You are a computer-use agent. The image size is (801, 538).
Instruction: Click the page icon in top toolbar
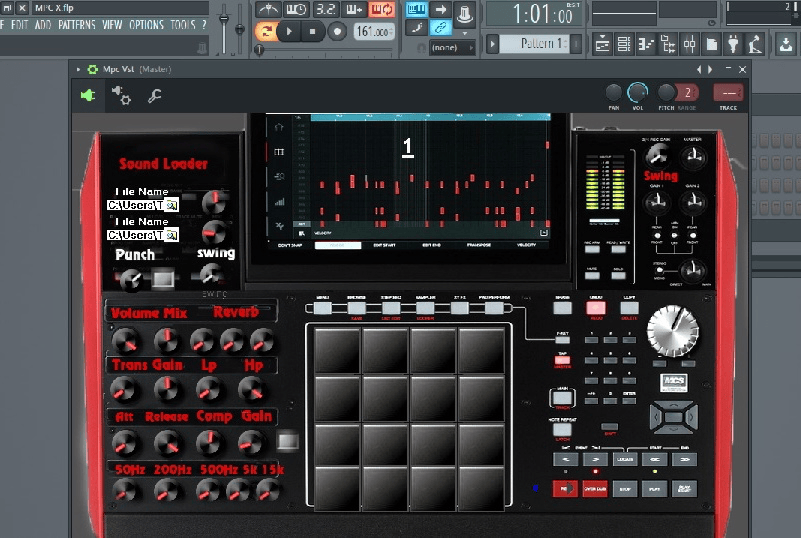712,44
